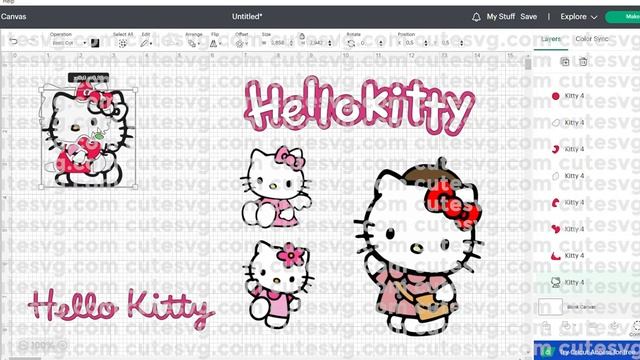Screen dimensions: 640x360
Task: Select the Kitty 4 layer with red circle thumbnail
Action: 587,96
